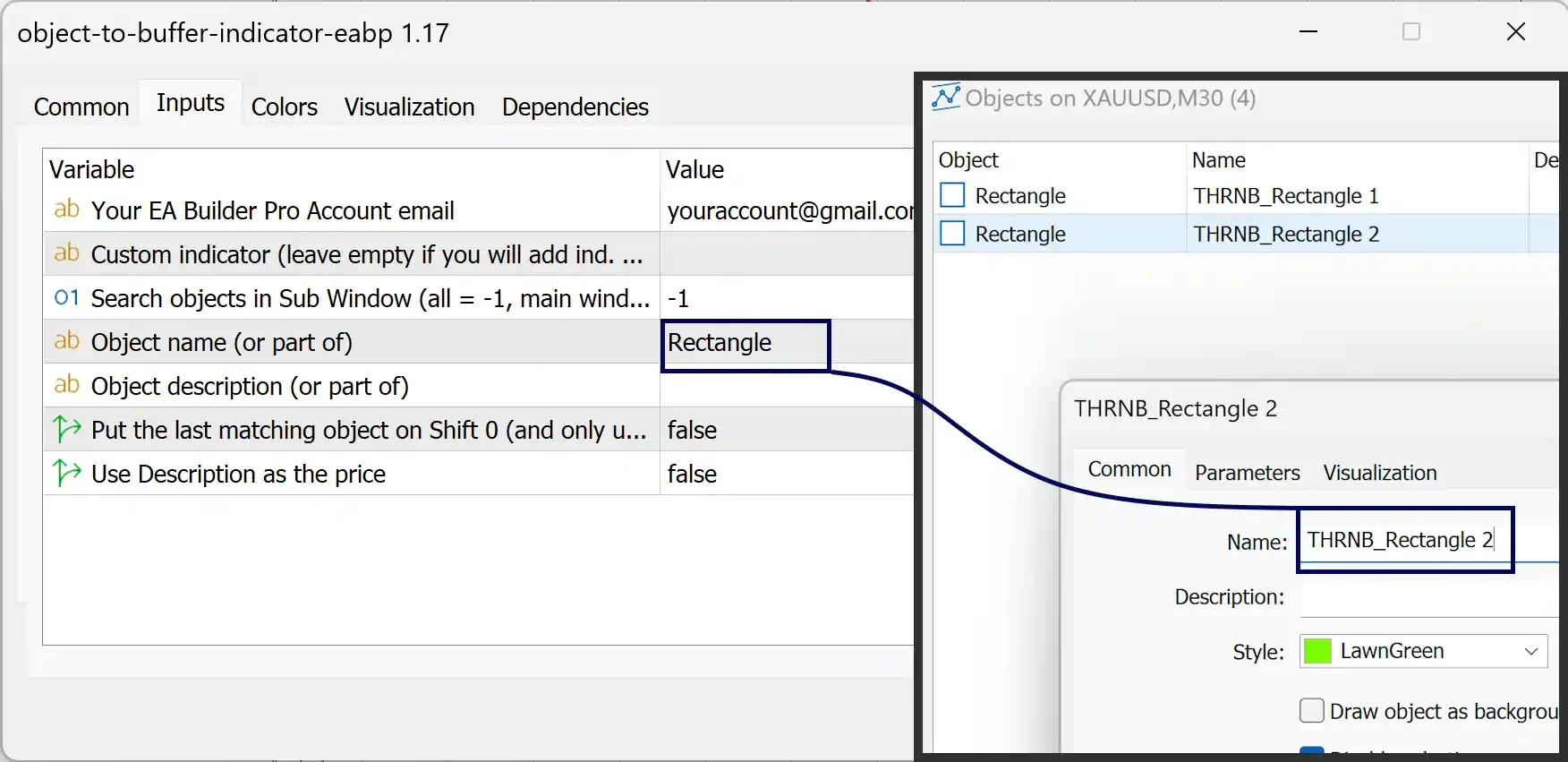This screenshot has width=1568, height=762.
Task: Select the Inputs tab
Action: (191, 103)
